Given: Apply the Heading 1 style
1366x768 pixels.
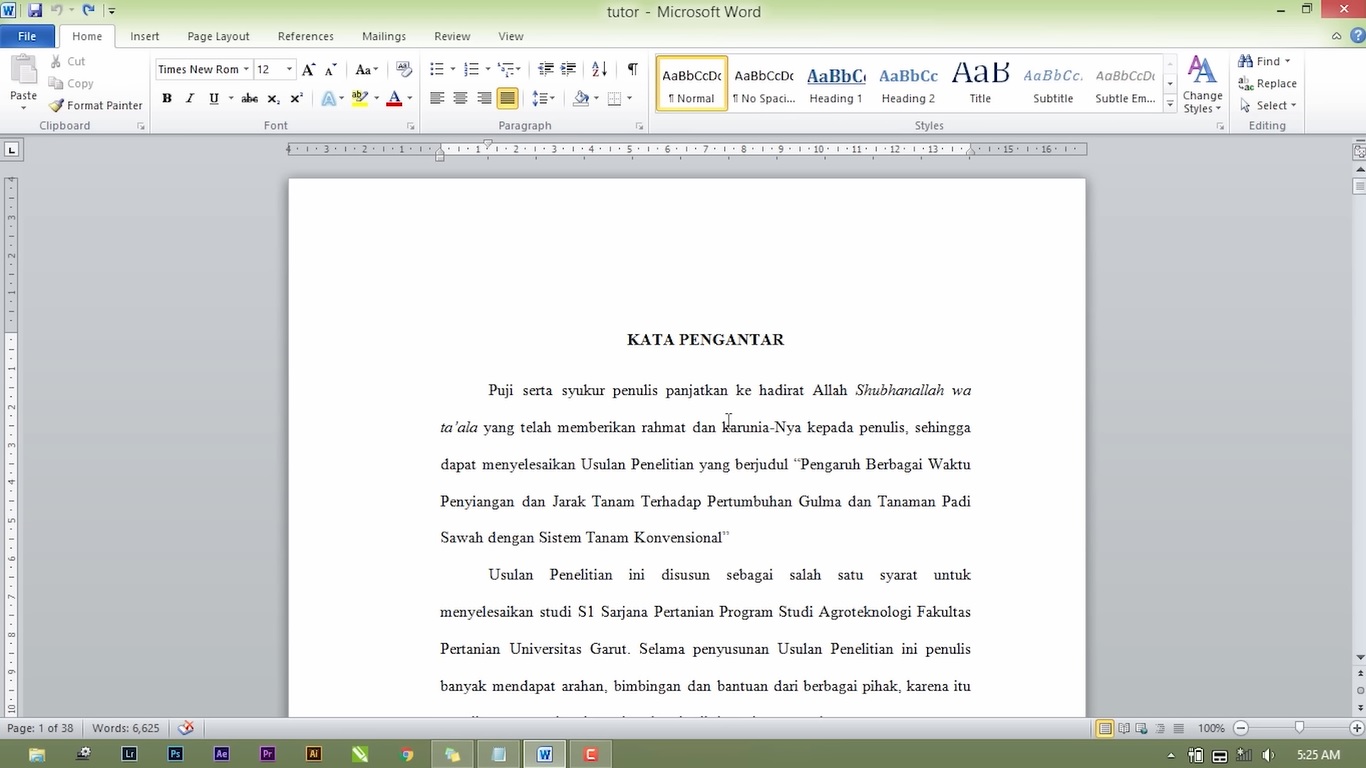Looking at the screenshot, I should point(836,83).
